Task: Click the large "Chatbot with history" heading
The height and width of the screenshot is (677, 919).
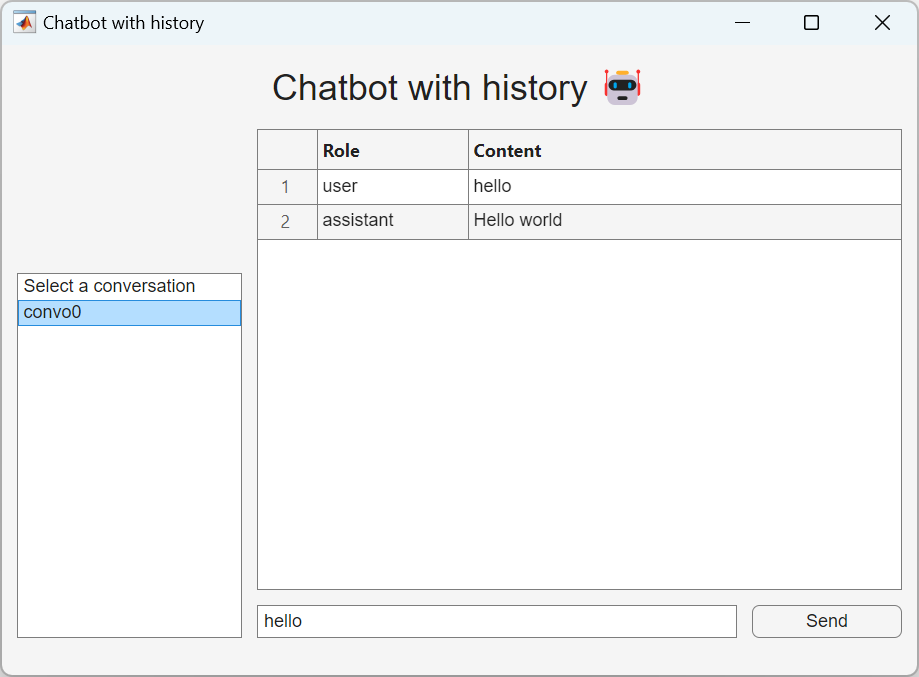Action: coord(429,88)
